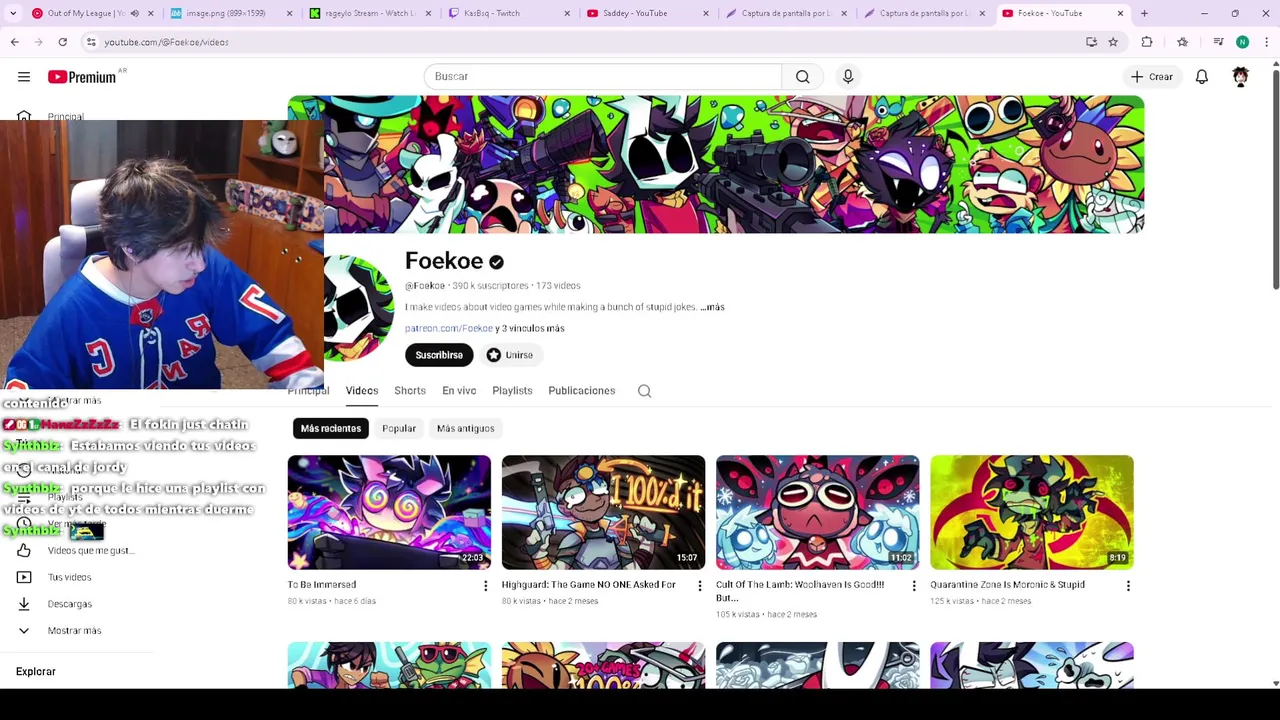
Task: Open the YouTube hamburger guide menu
Action: click(24, 77)
